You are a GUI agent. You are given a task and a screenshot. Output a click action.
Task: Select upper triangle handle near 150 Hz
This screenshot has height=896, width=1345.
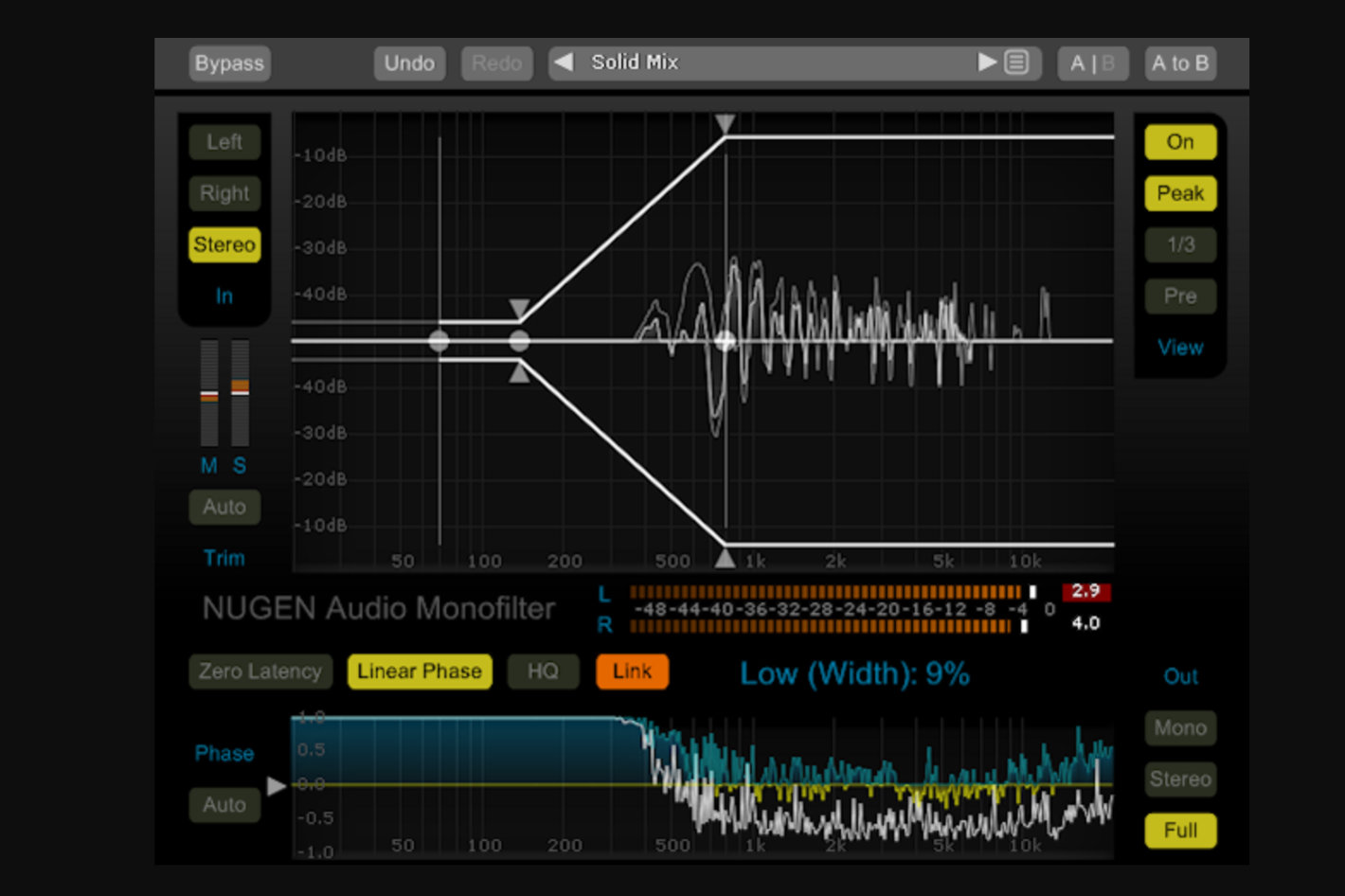(x=519, y=309)
